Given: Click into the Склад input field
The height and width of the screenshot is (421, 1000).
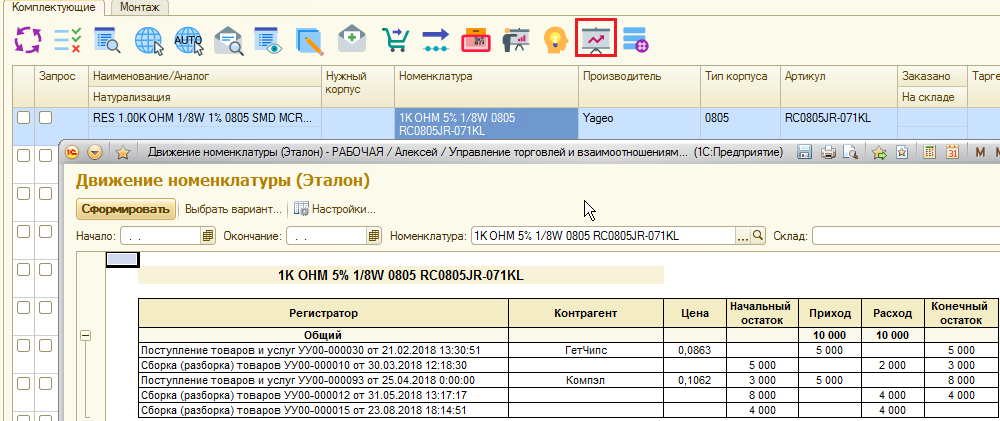Looking at the screenshot, I should [905, 236].
